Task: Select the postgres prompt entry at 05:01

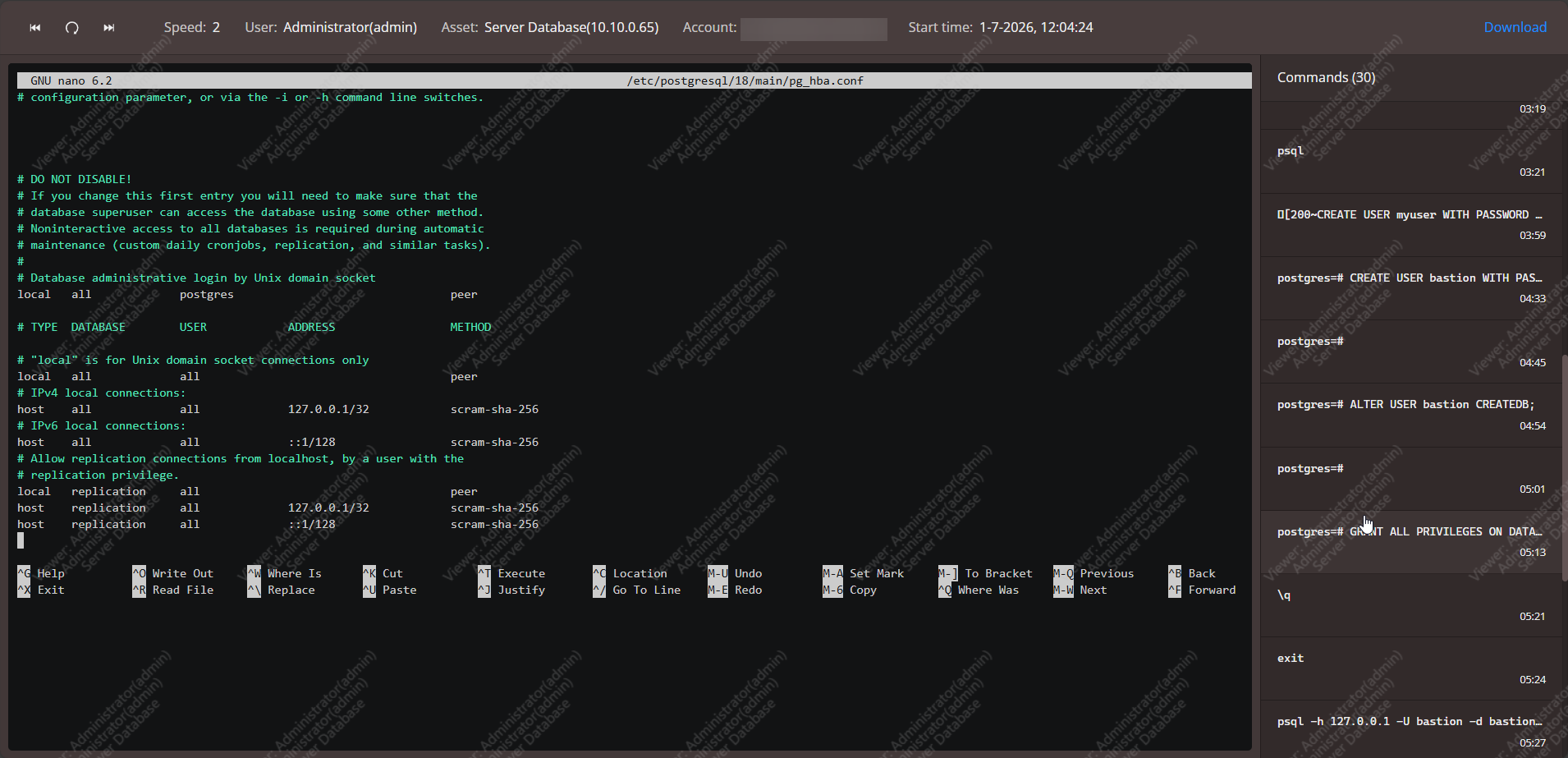Action: point(1410,476)
